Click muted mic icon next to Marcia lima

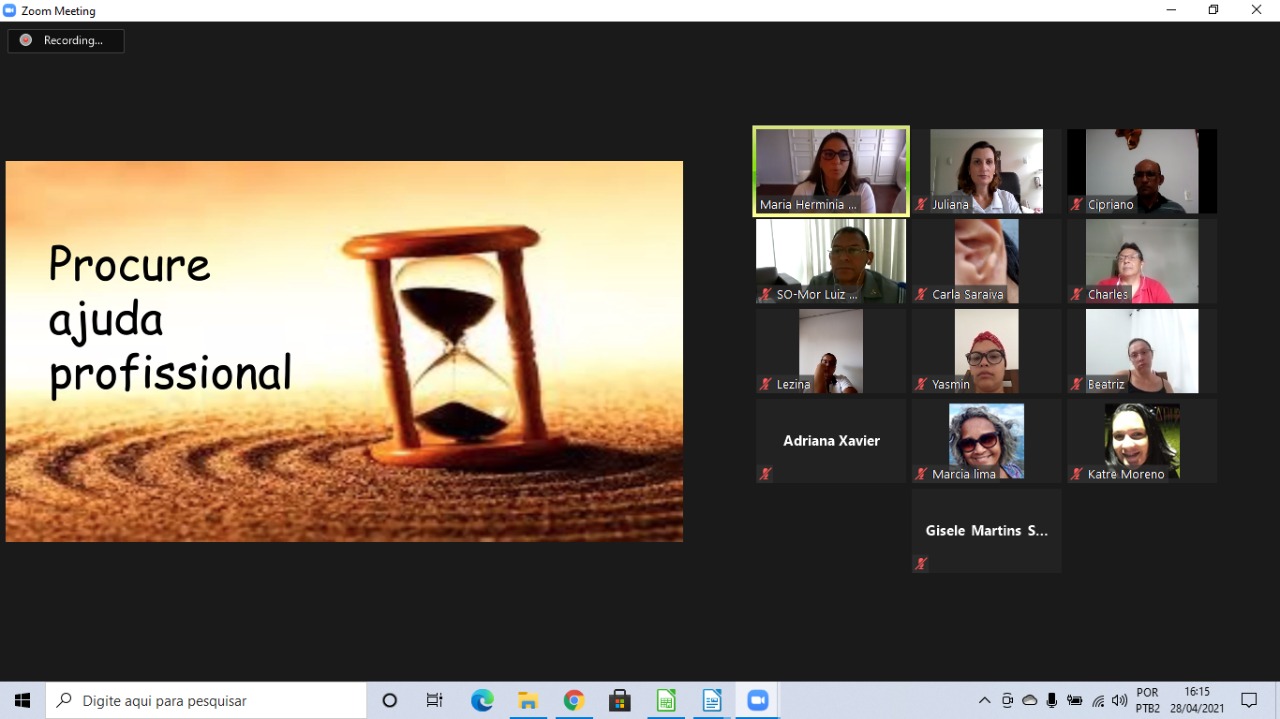(921, 474)
